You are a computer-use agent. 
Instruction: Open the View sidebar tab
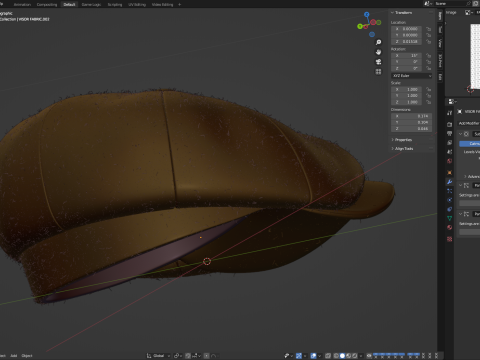[440, 43]
